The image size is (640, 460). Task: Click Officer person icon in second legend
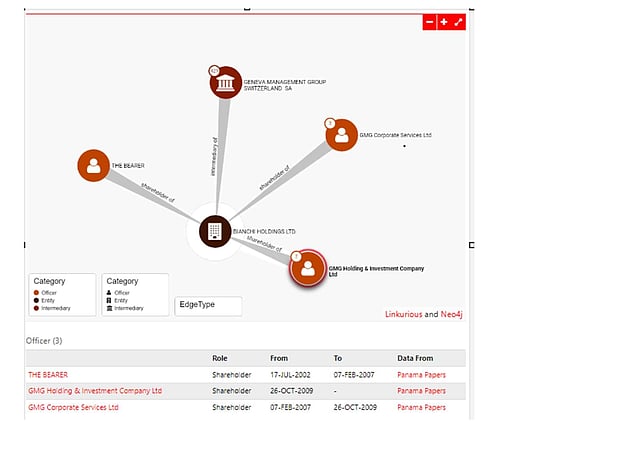point(109,293)
